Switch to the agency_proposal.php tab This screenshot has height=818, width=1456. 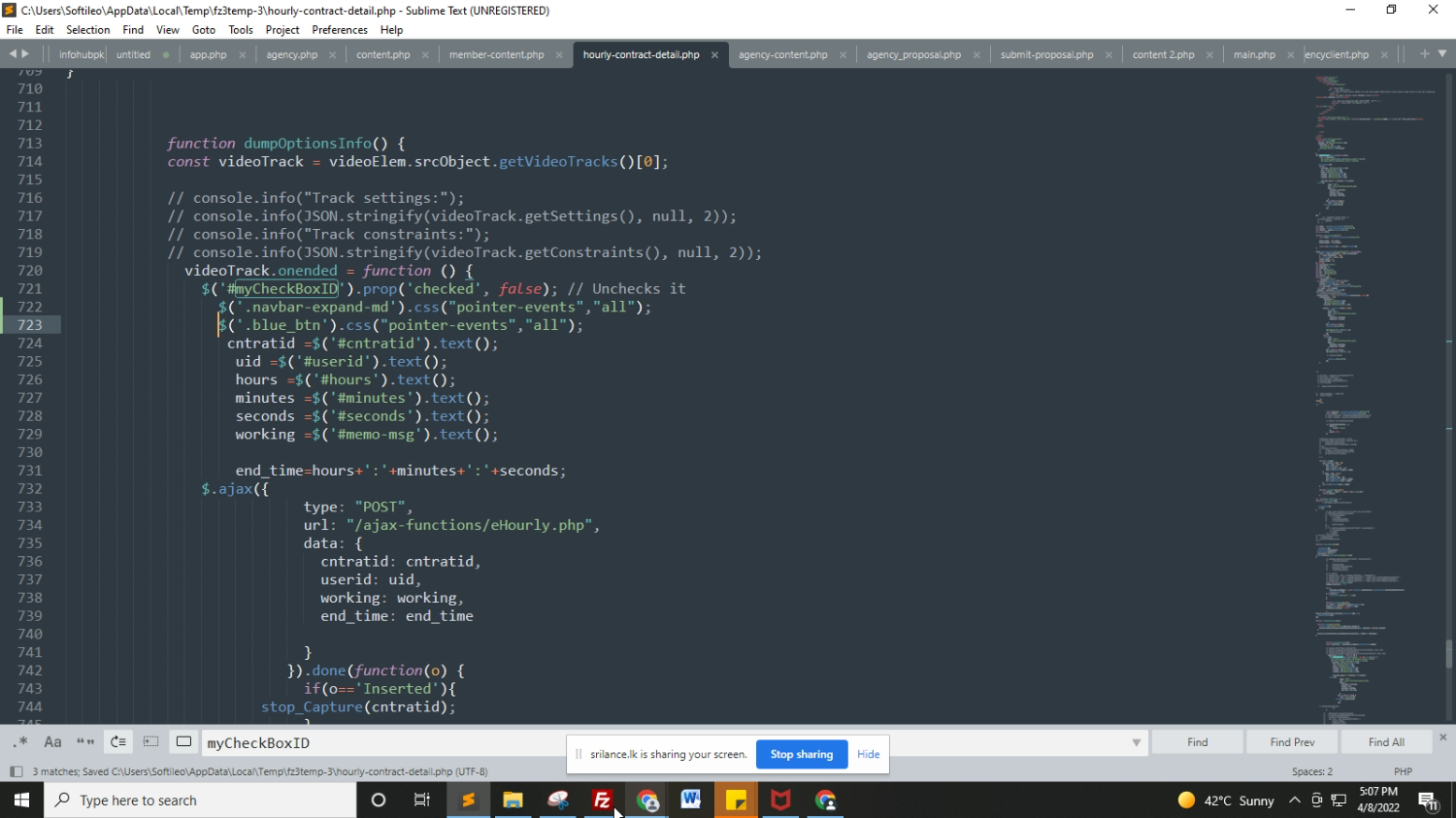point(913,55)
